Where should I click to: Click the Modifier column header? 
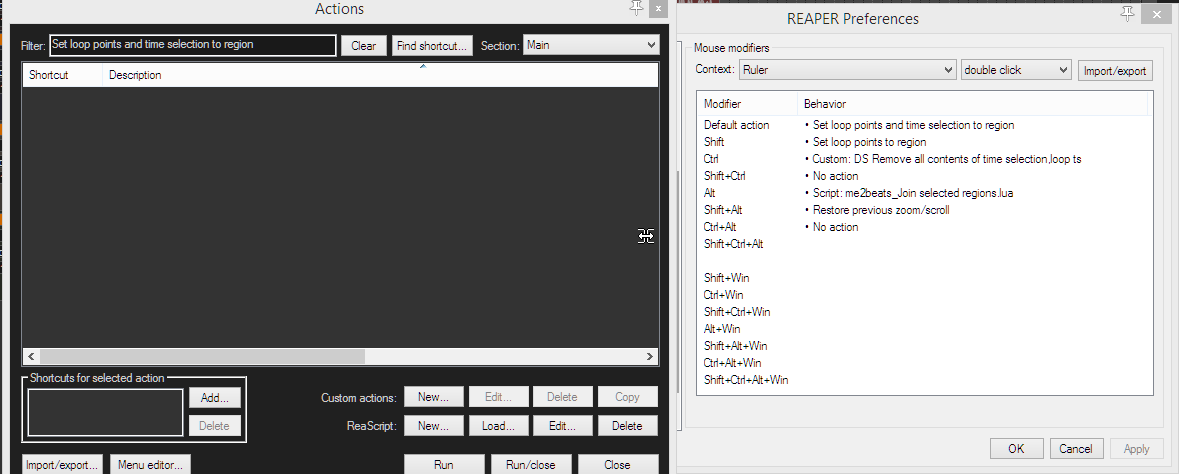pyautogui.click(x=747, y=104)
